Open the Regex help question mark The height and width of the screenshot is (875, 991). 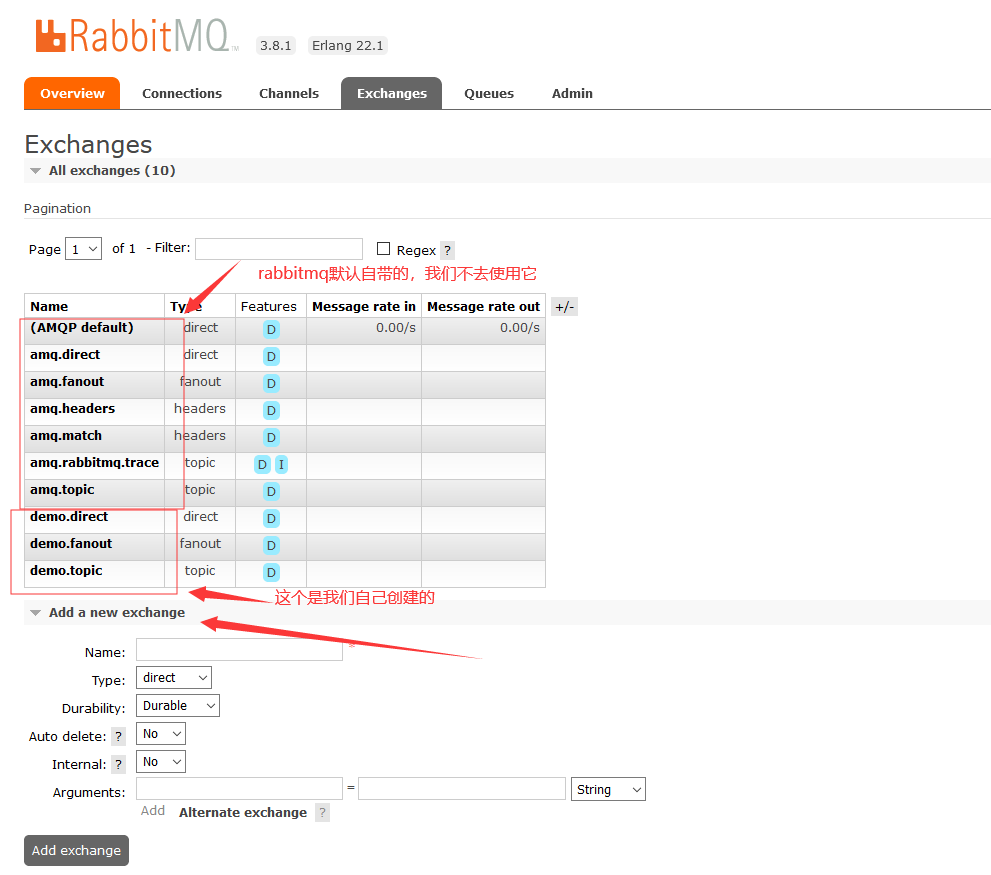pyautogui.click(x=447, y=250)
